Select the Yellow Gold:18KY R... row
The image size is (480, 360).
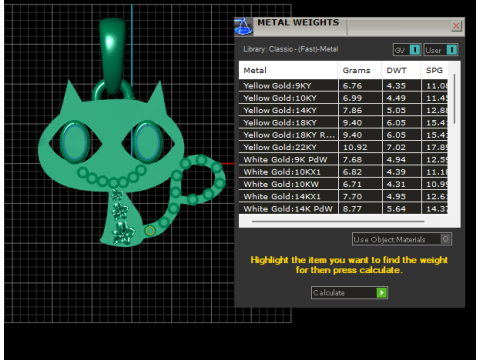coord(343,135)
